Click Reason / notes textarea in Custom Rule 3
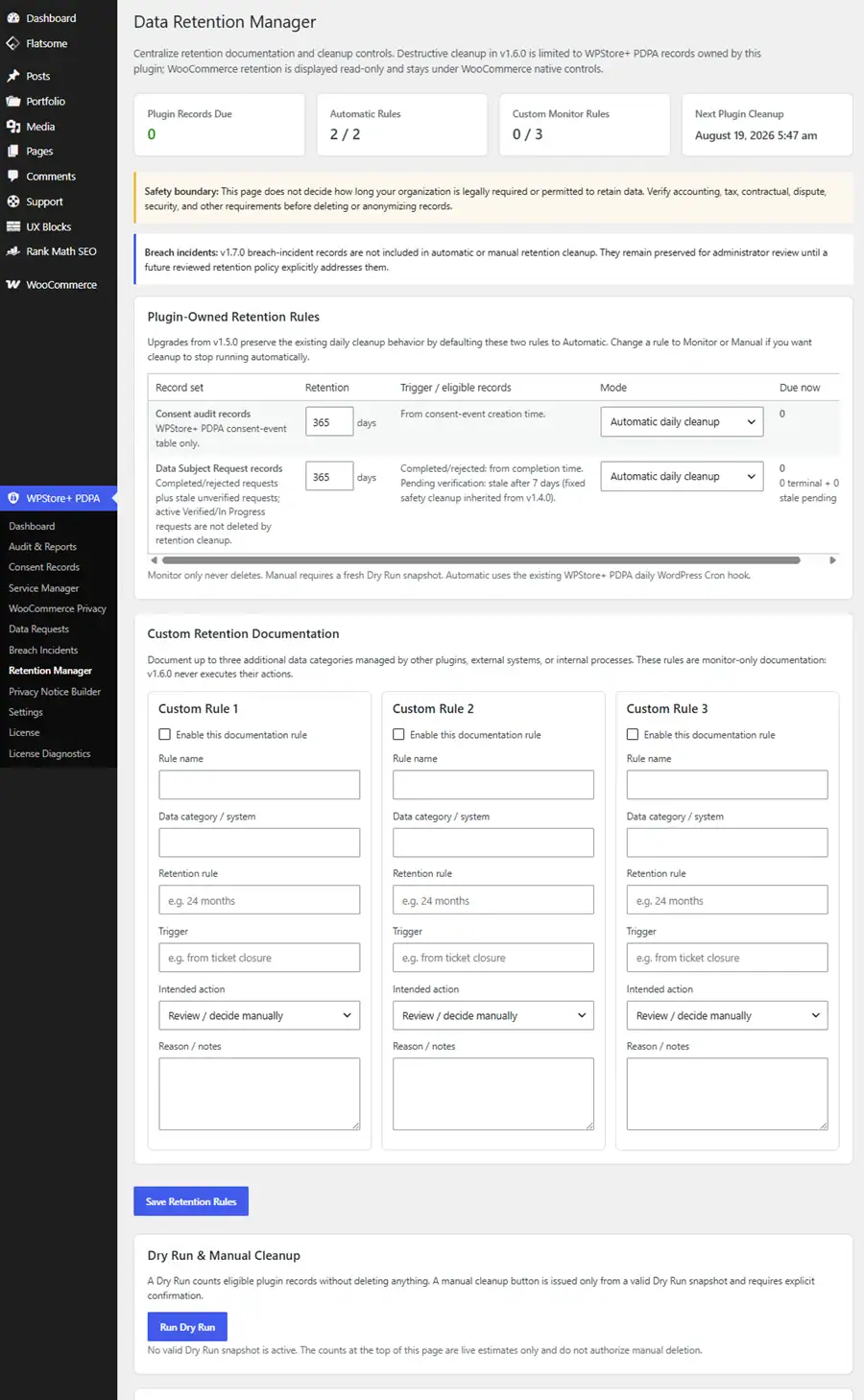Viewport: 864px width, 1400px height. point(727,1094)
